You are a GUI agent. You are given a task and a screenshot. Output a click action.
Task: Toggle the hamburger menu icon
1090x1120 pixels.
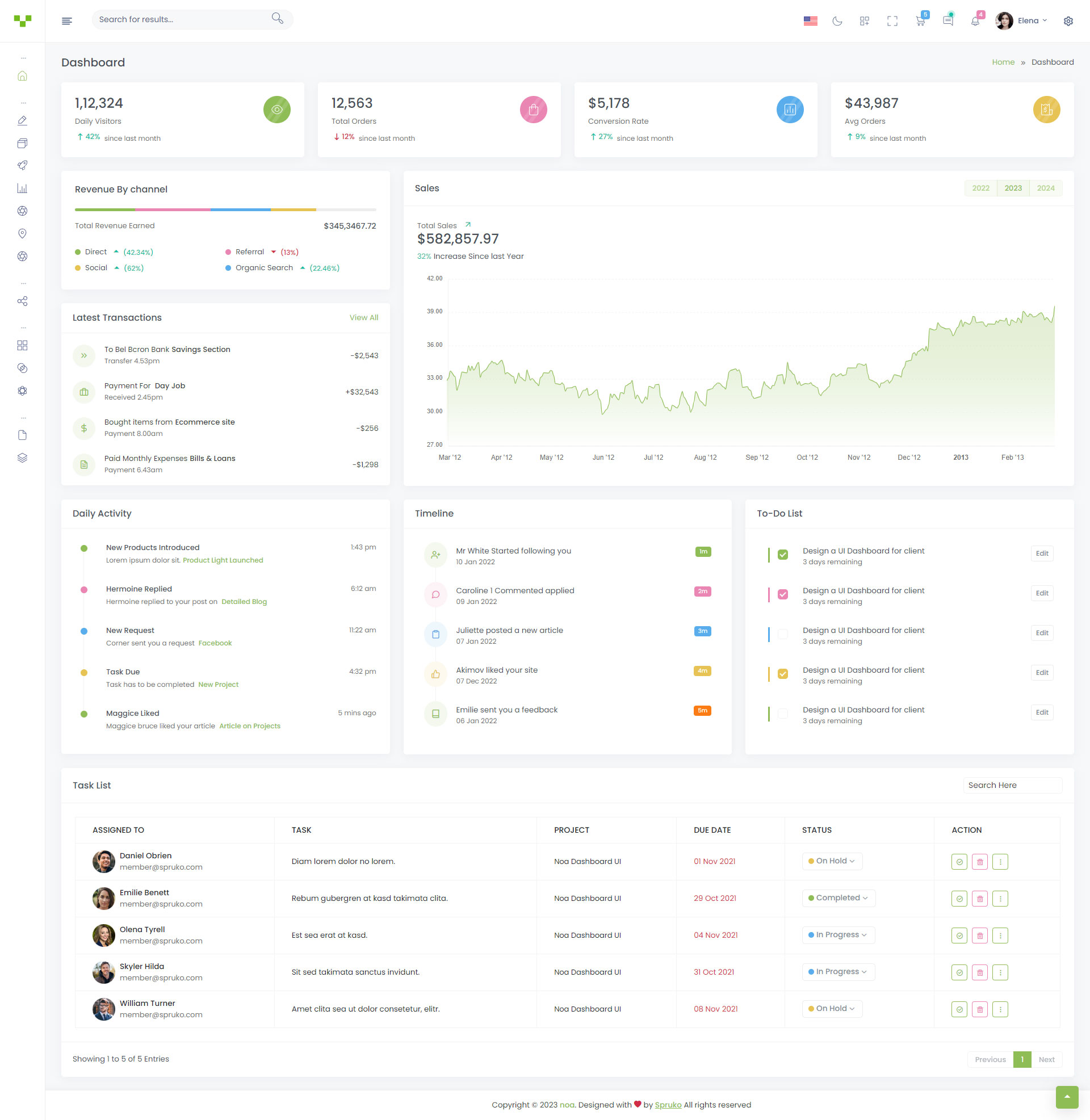(x=67, y=21)
